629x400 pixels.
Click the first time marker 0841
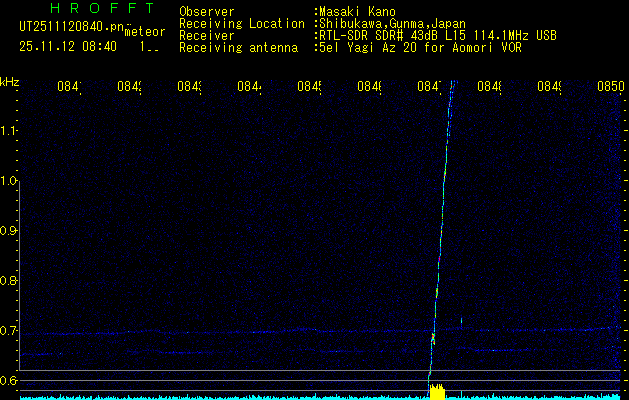(x=70, y=88)
